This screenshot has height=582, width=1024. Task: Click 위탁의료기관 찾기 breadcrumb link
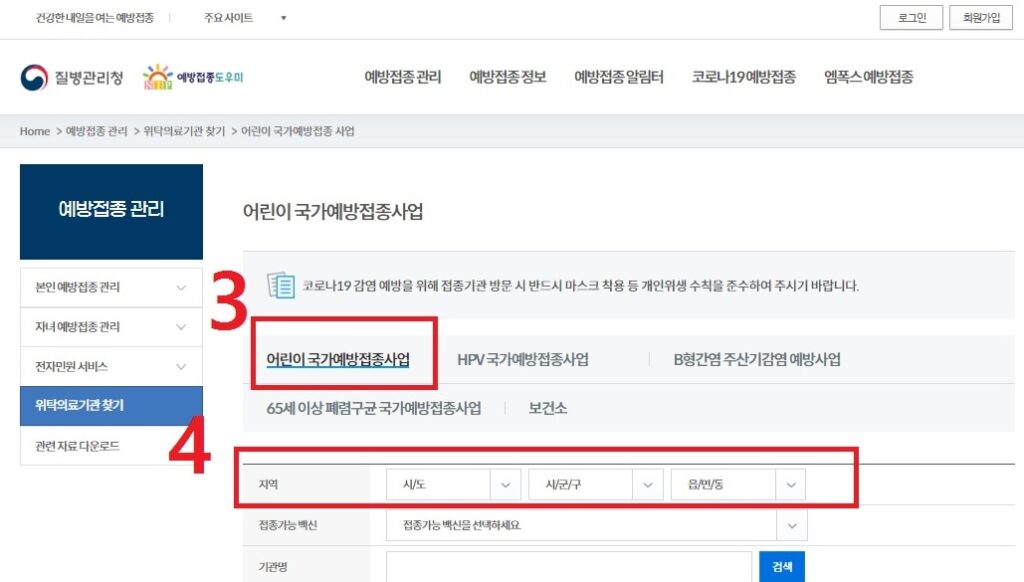184,131
